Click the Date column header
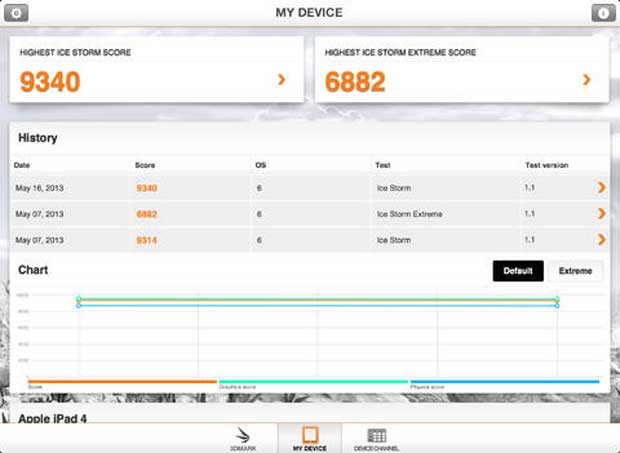Screen dimensions: 620x453 click(x=22, y=165)
